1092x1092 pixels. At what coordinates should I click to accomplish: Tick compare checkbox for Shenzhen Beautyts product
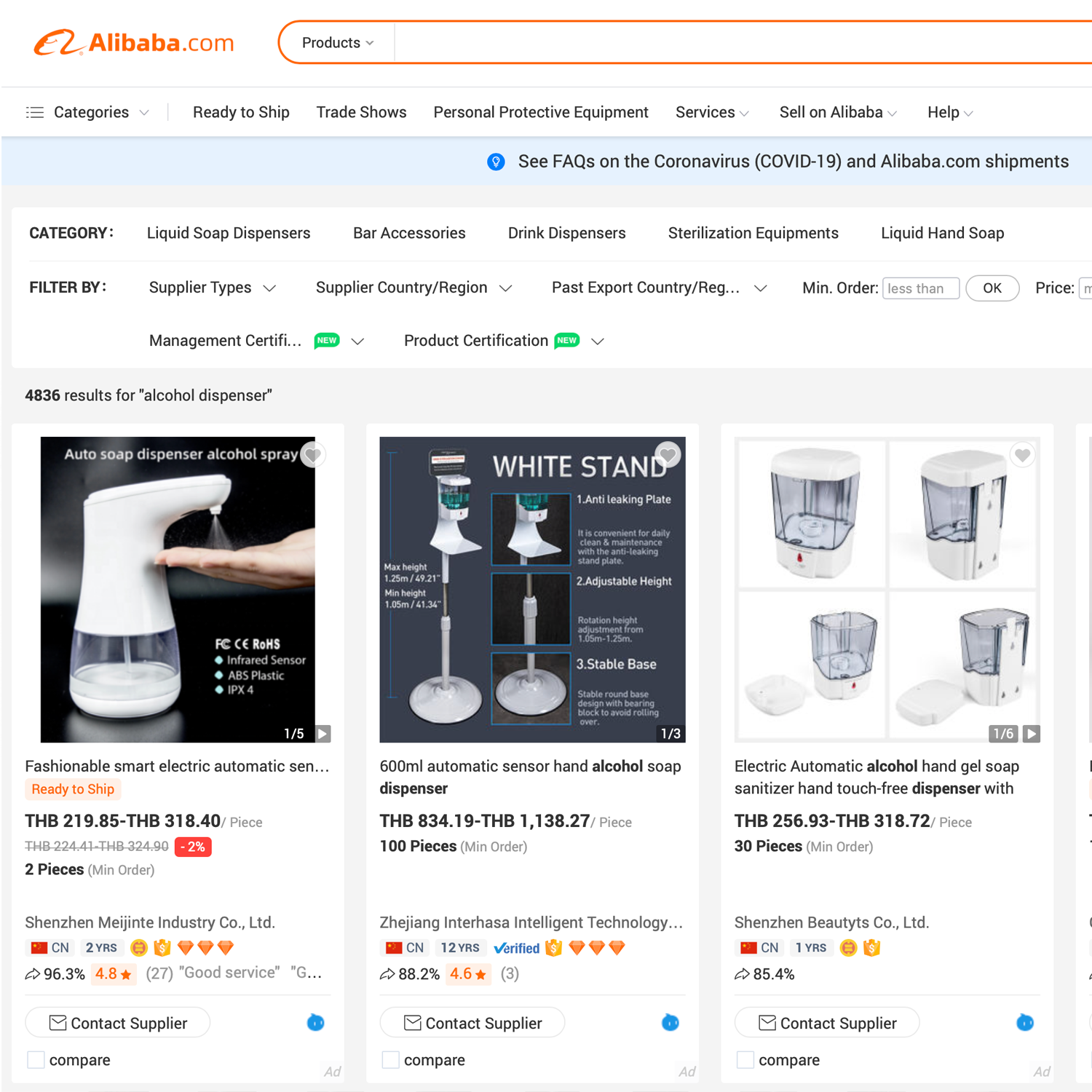coord(745,1060)
